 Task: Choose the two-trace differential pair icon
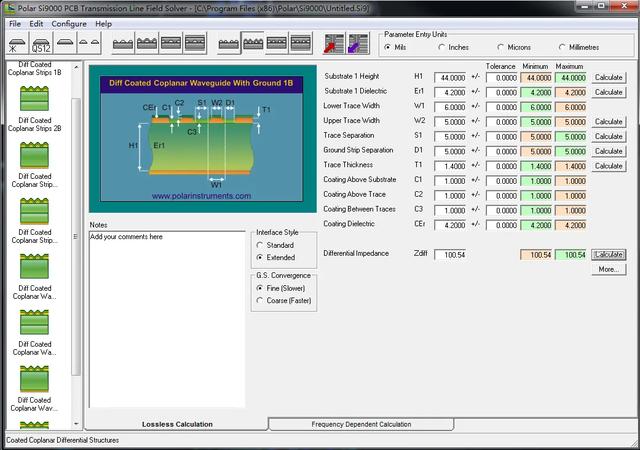point(89,44)
